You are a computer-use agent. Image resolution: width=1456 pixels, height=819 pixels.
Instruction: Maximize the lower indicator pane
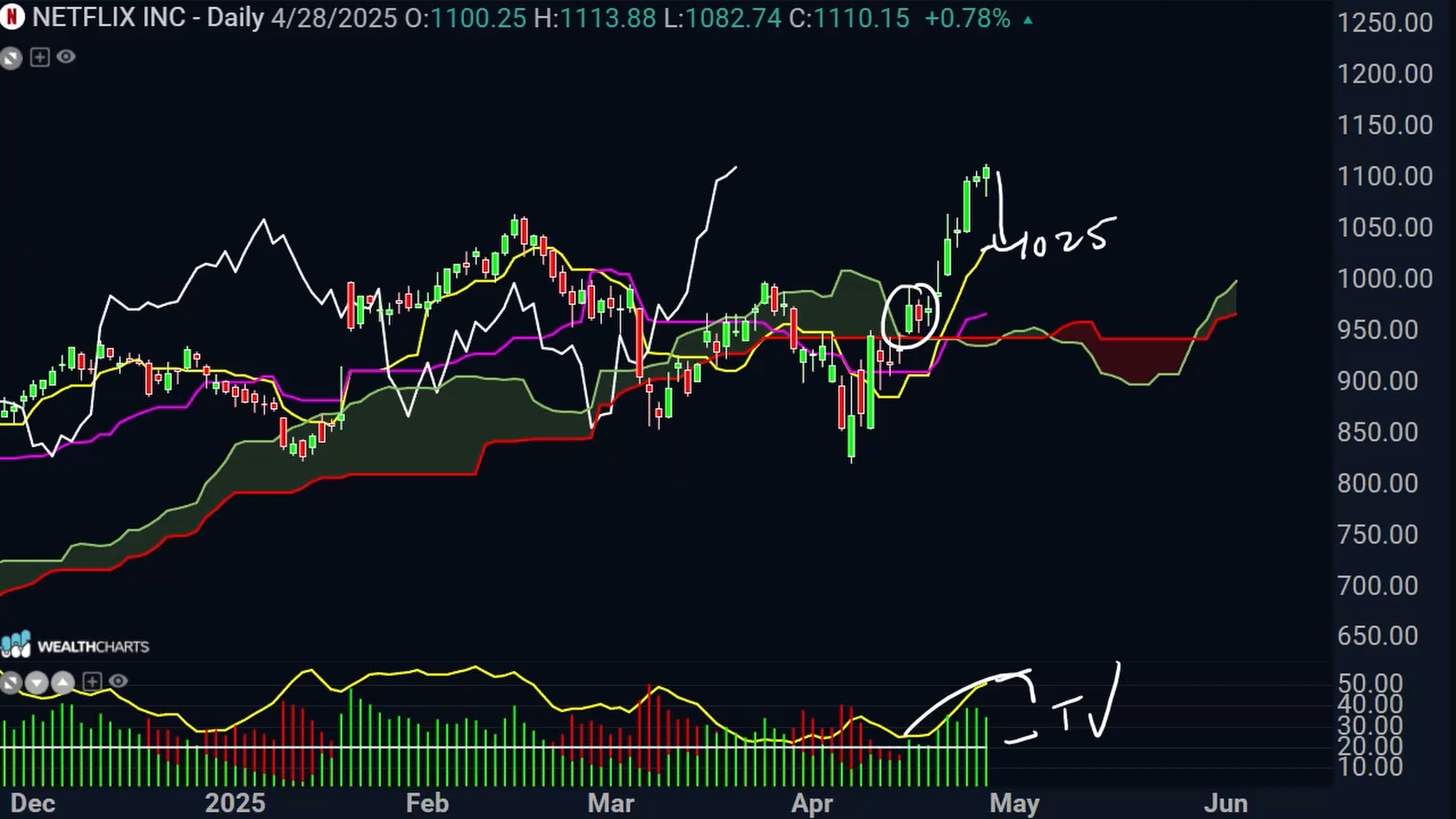11,682
